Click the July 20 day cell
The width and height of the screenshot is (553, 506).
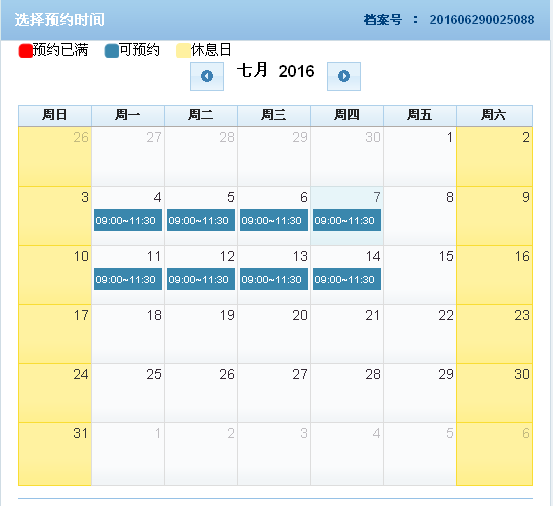click(x=274, y=334)
